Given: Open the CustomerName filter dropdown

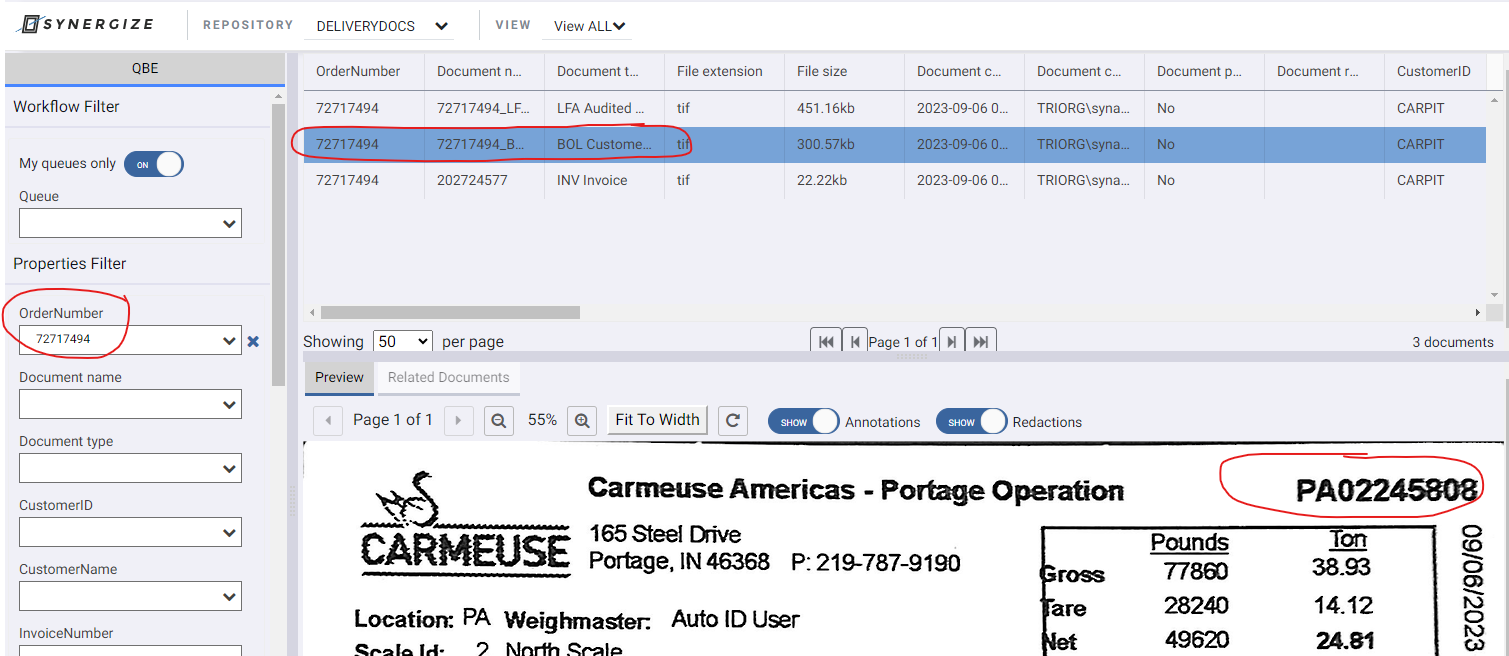Looking at the screenshot, I should (130, 596).
